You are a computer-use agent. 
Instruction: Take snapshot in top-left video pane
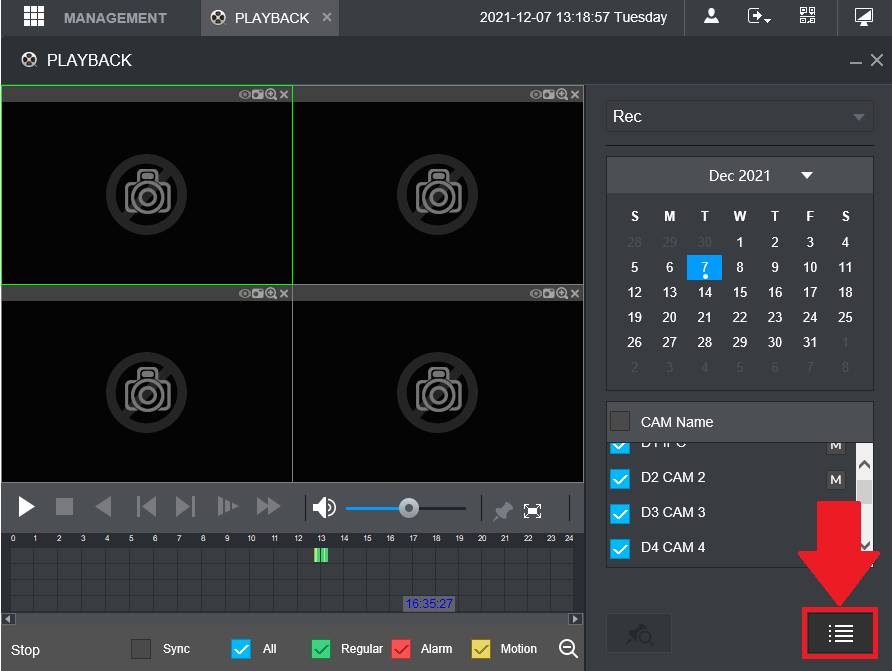tap(258, 94)
